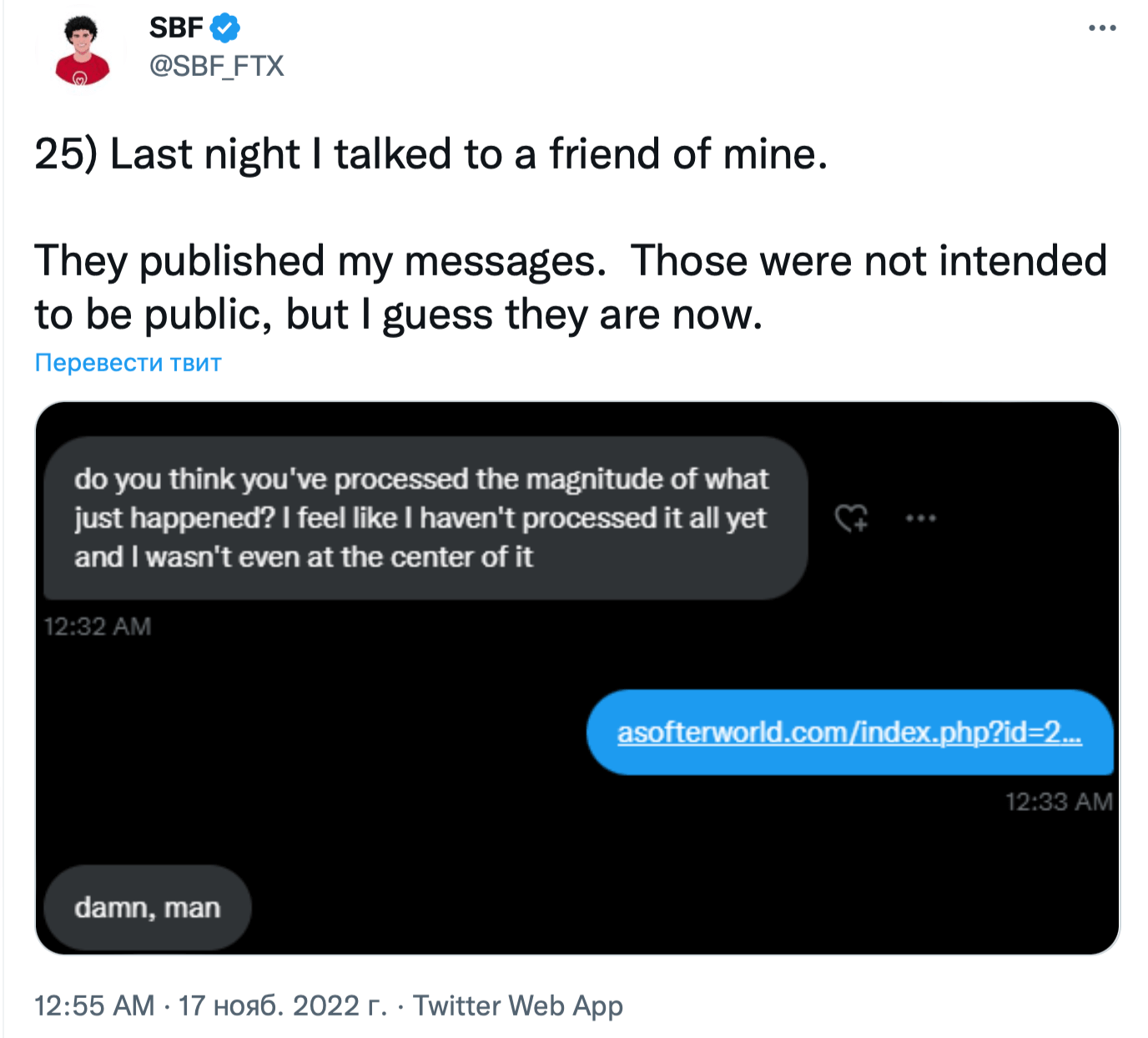1148x1038 pixels.
Task: Click the Twitter Web App source link
Action: (x=518, y=1005)
